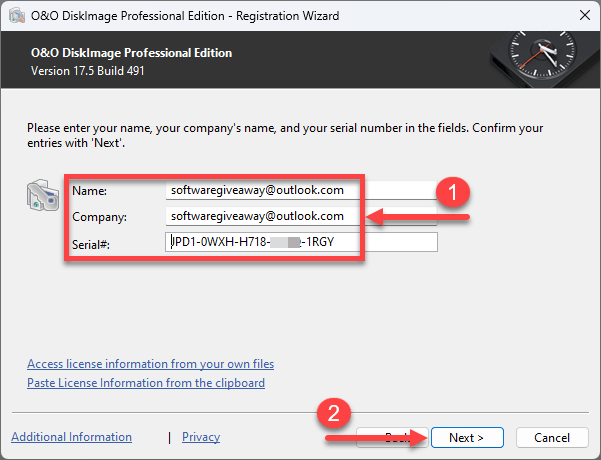The width and height of the screenshot is (601, 460).
Task: Follow the Privacy link
Action: 201,437
